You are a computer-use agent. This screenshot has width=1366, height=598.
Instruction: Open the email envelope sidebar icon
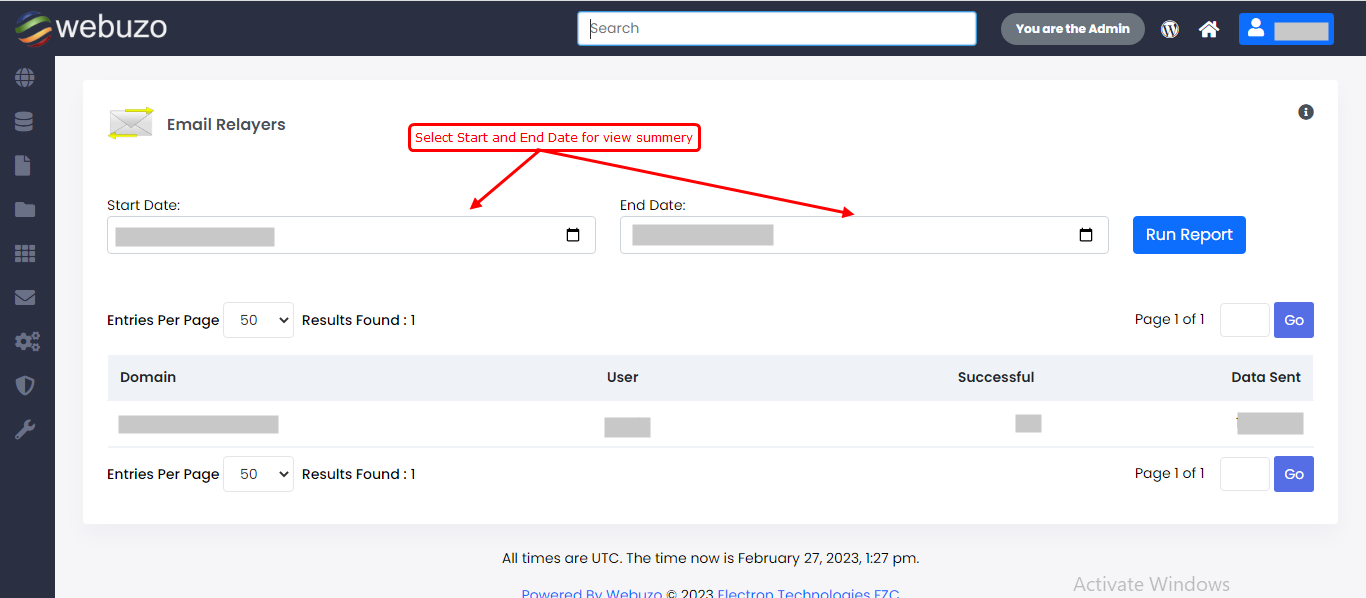click(x=25, y=298)
